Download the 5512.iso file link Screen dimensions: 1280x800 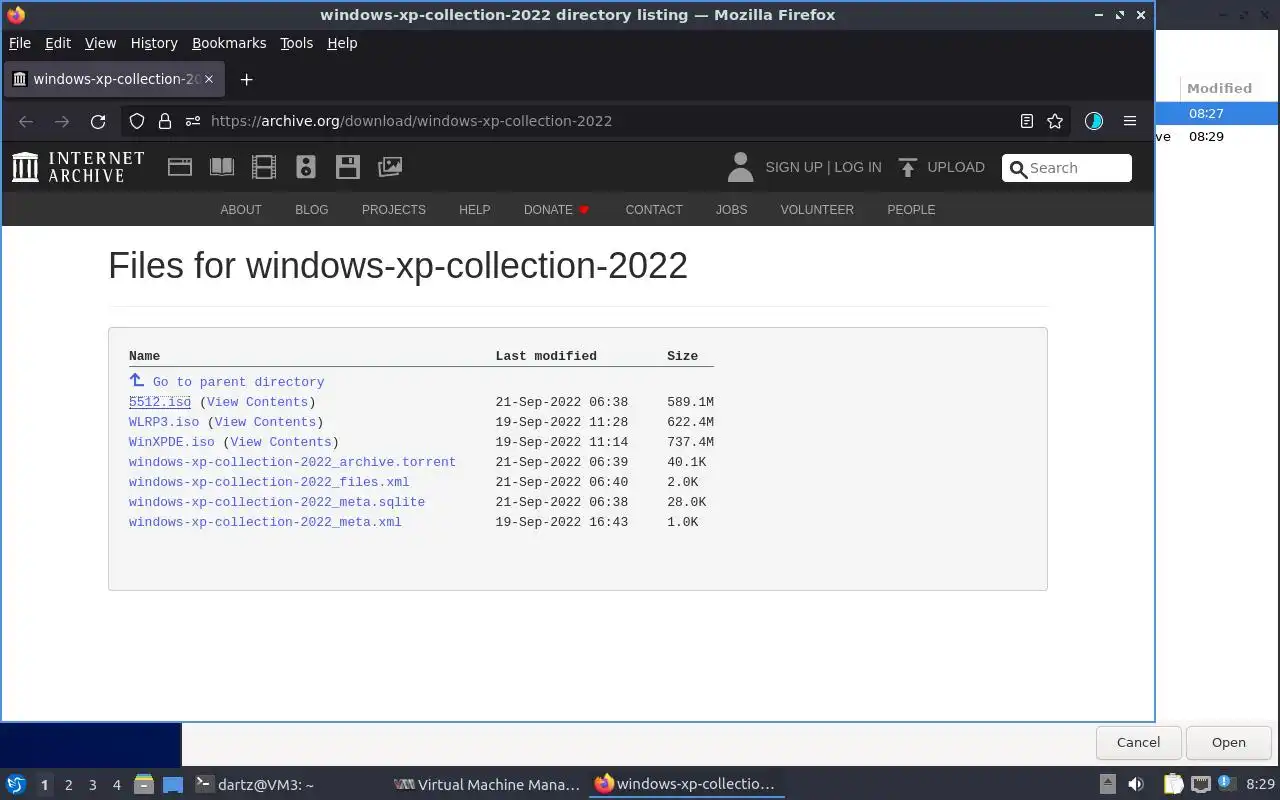[160, 402]
